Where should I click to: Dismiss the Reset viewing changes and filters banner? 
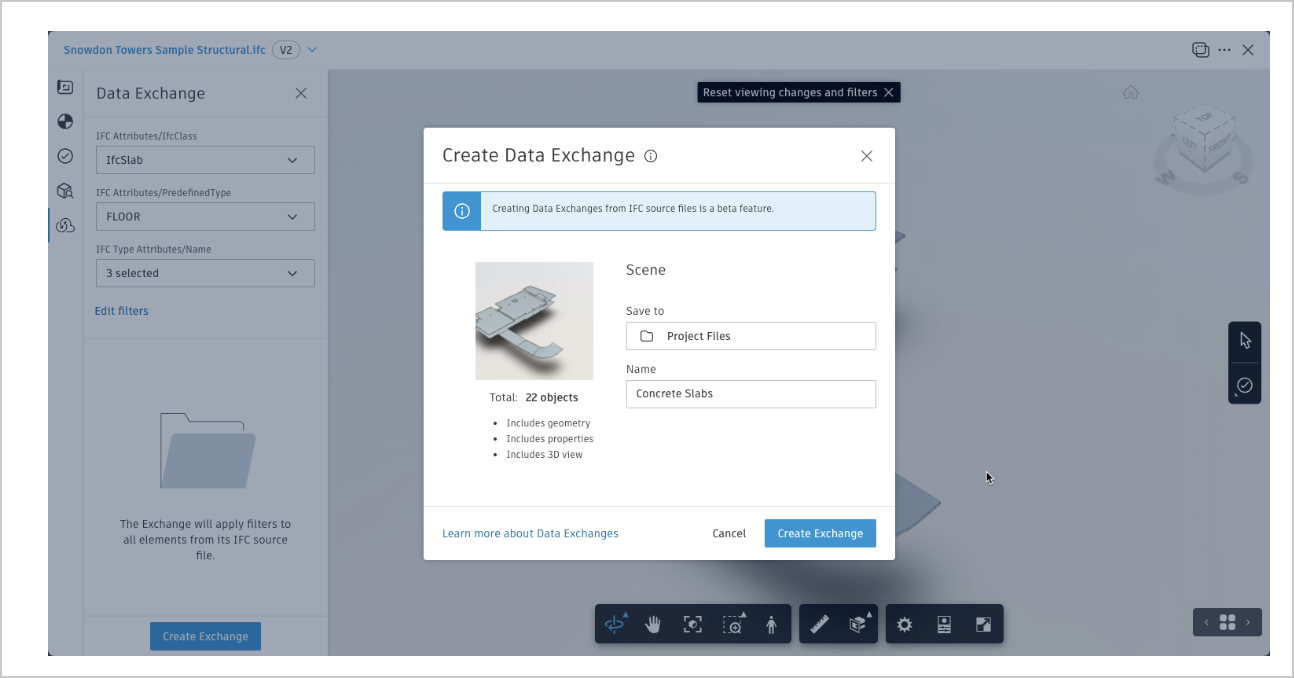tap(888, 91)
